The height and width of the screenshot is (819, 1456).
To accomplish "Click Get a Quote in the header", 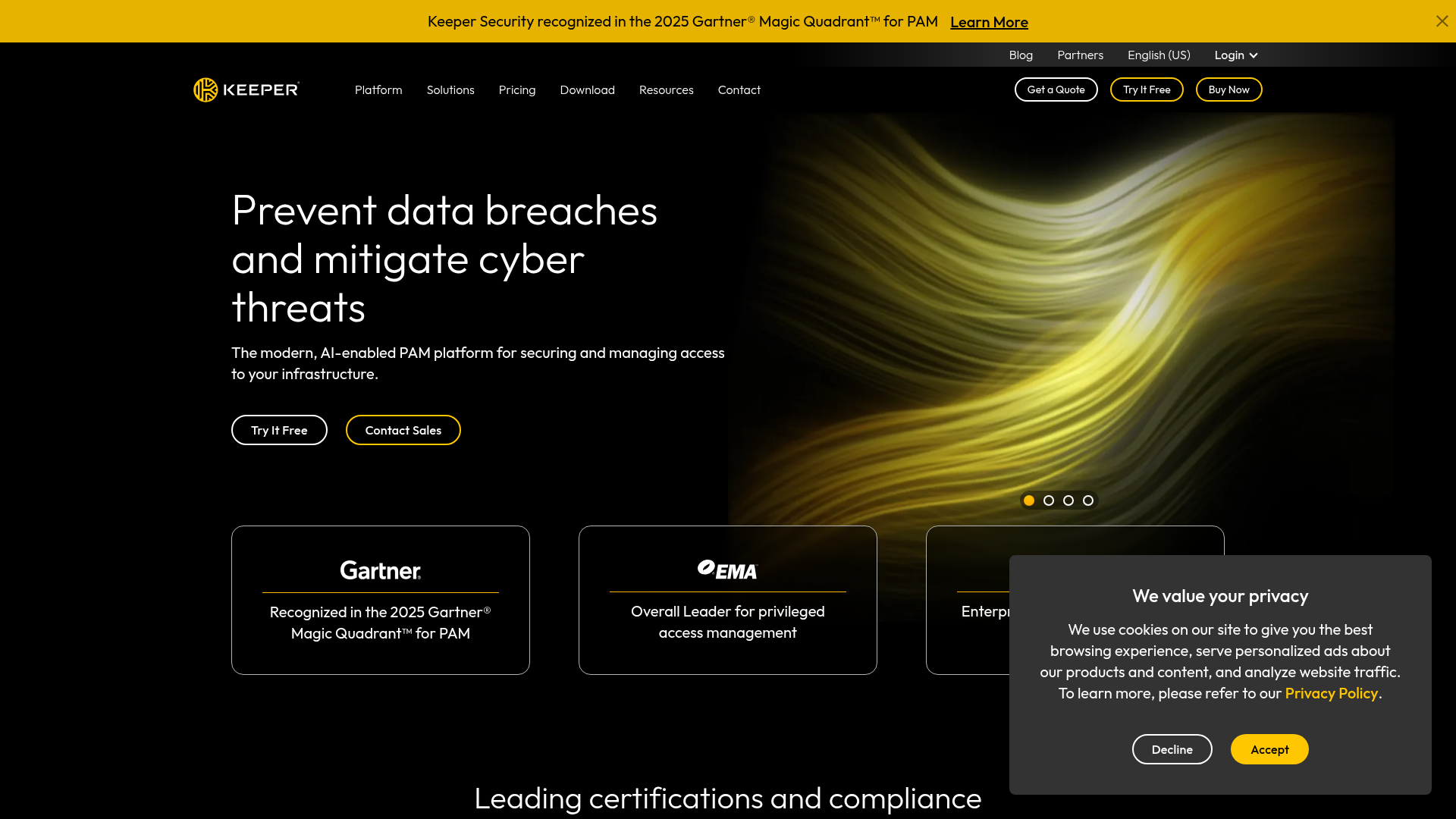I will tap(1056, 89).
